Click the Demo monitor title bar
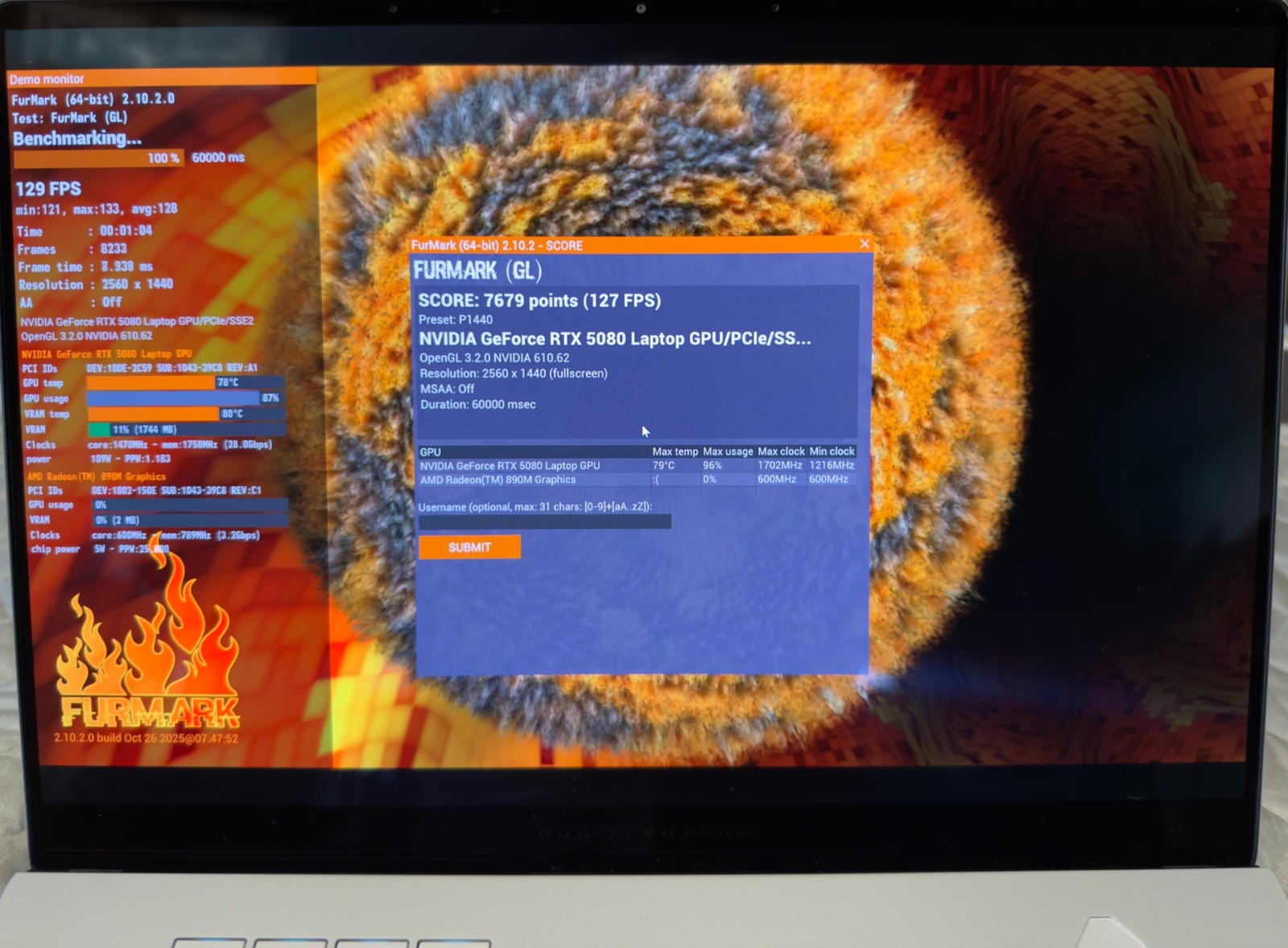Viewport: 1288px width, 948px height. pos(161,79)
